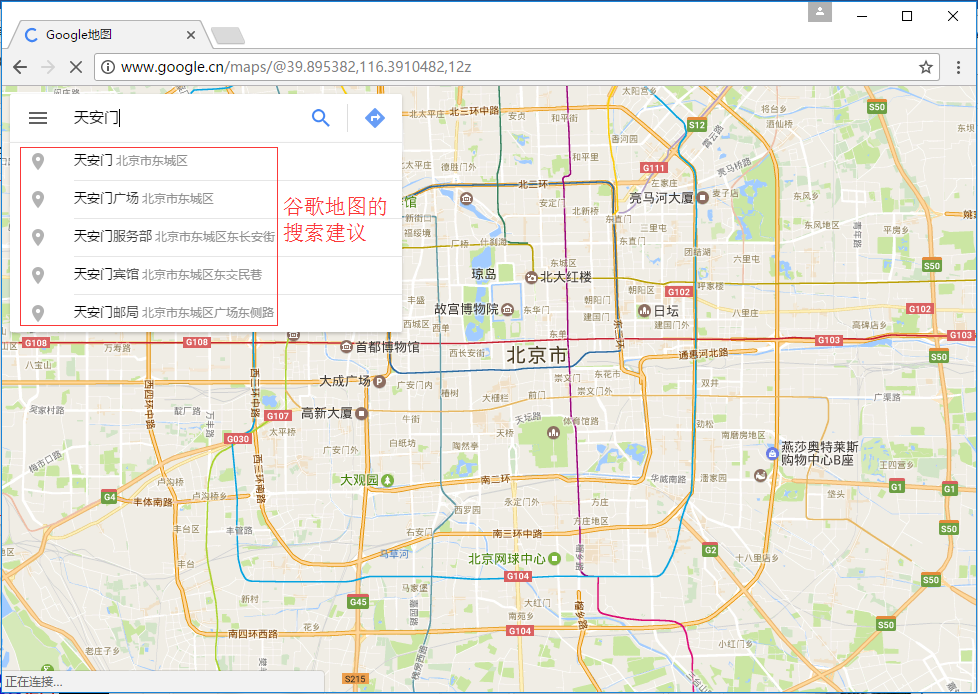Click the G4 highway shield

point(109,497)
